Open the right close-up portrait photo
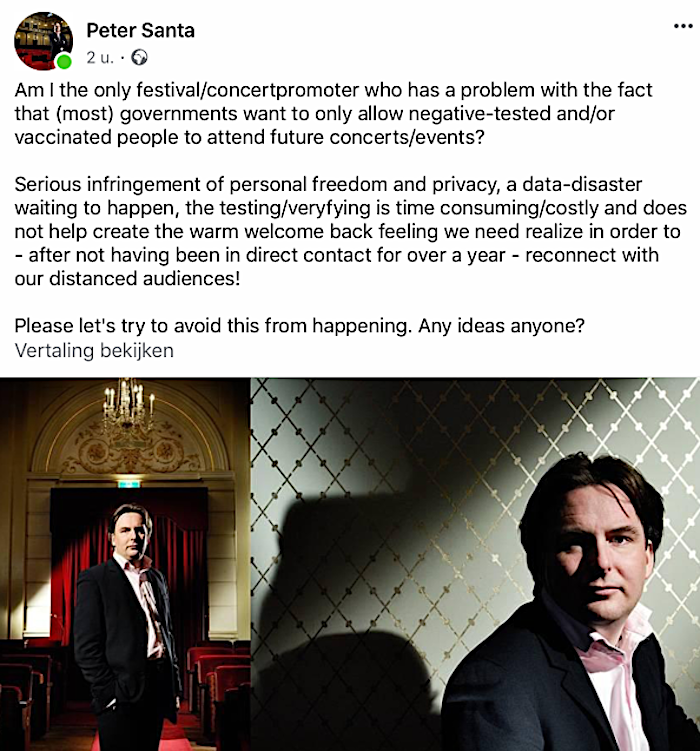 (x=475, y=564)
